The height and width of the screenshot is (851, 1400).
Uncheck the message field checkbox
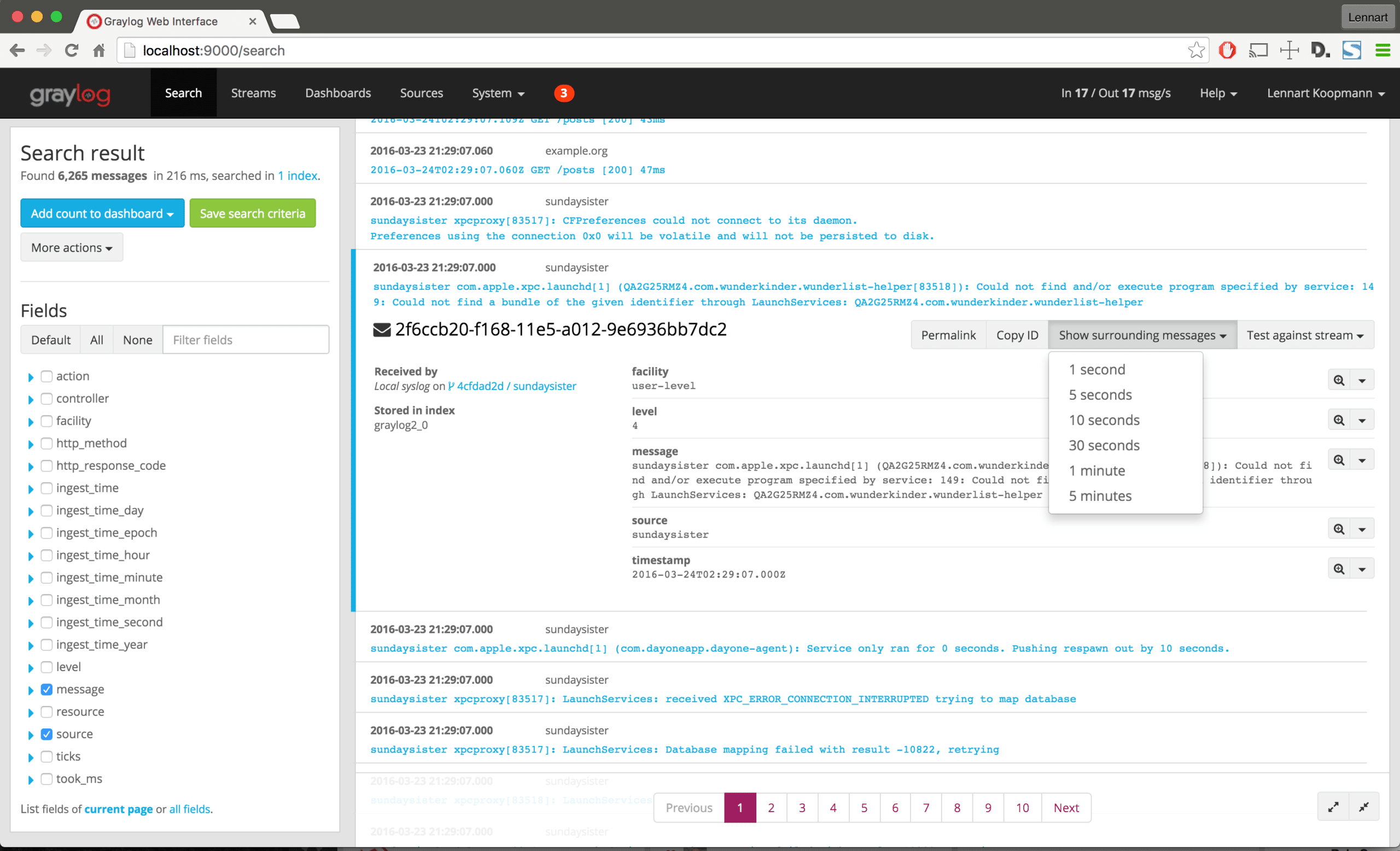pos(46,689)
